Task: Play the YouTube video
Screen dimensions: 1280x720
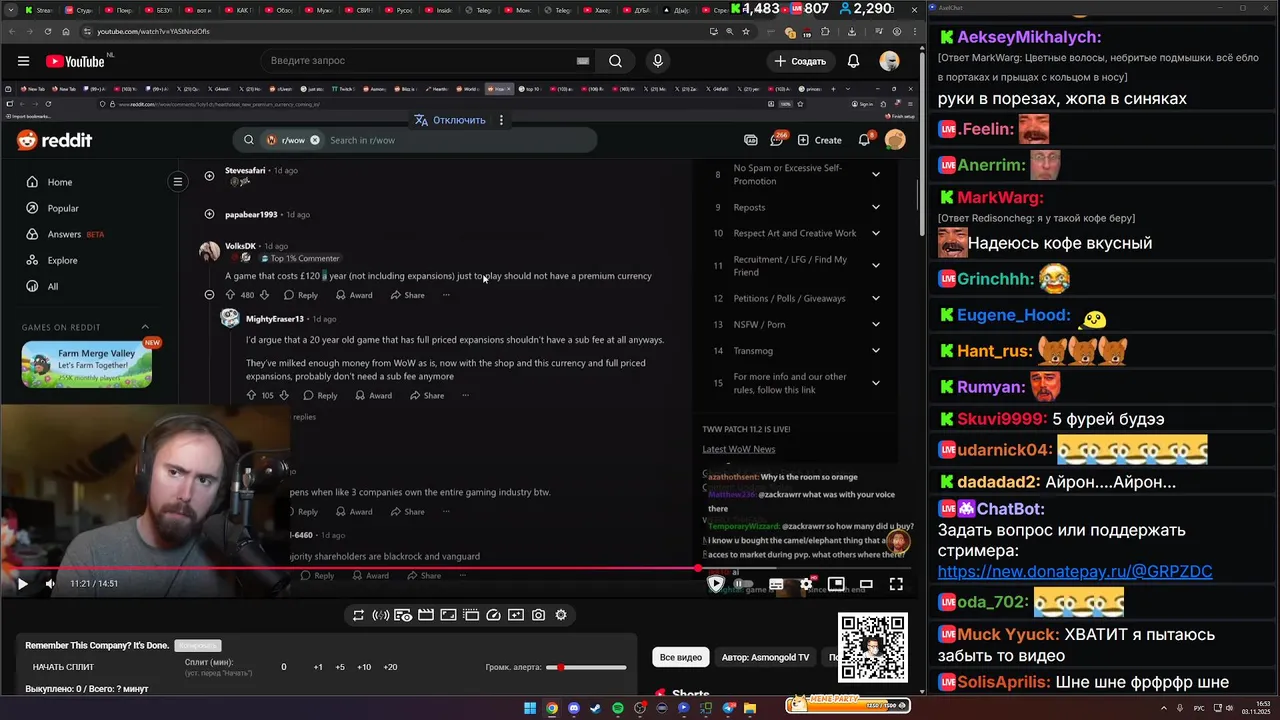Action: (22, 584)
